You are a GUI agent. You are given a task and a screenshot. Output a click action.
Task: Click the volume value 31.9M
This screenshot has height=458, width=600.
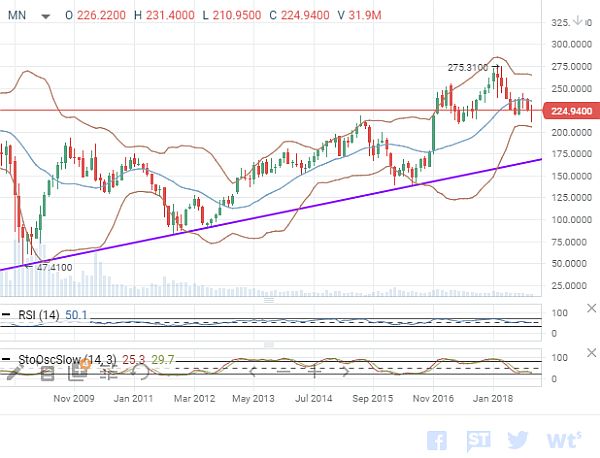[x=365, y=15]
